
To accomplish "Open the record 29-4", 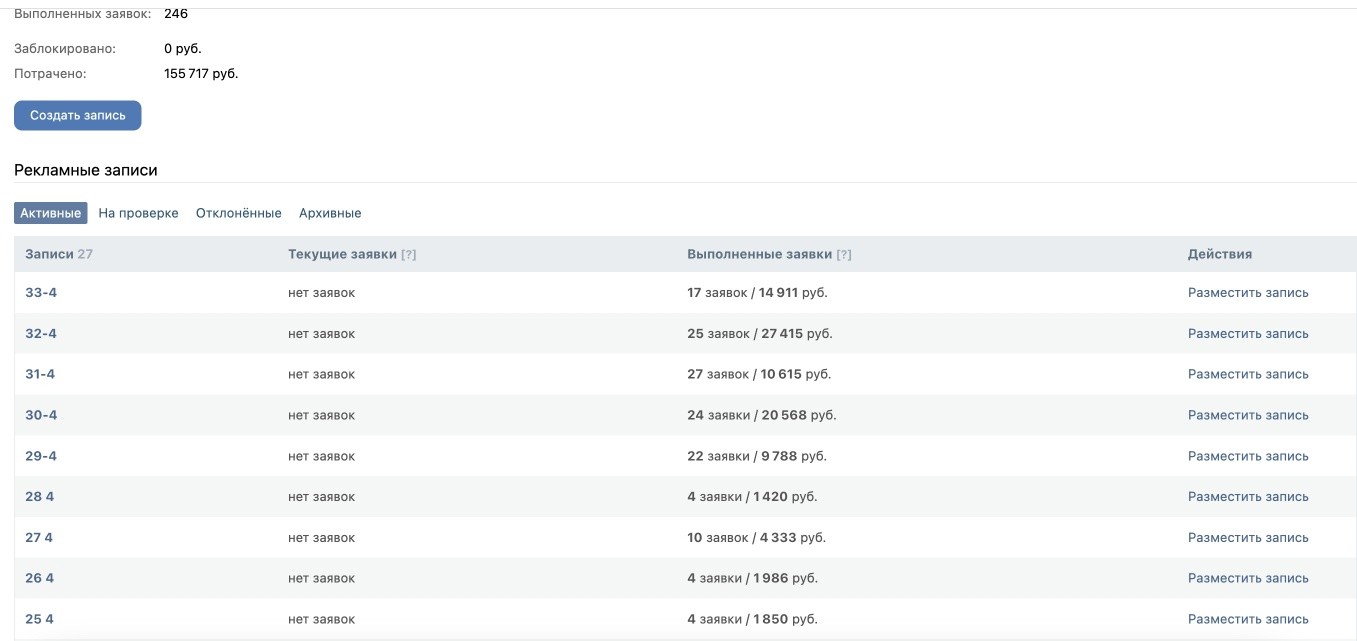I will [41, 456].
